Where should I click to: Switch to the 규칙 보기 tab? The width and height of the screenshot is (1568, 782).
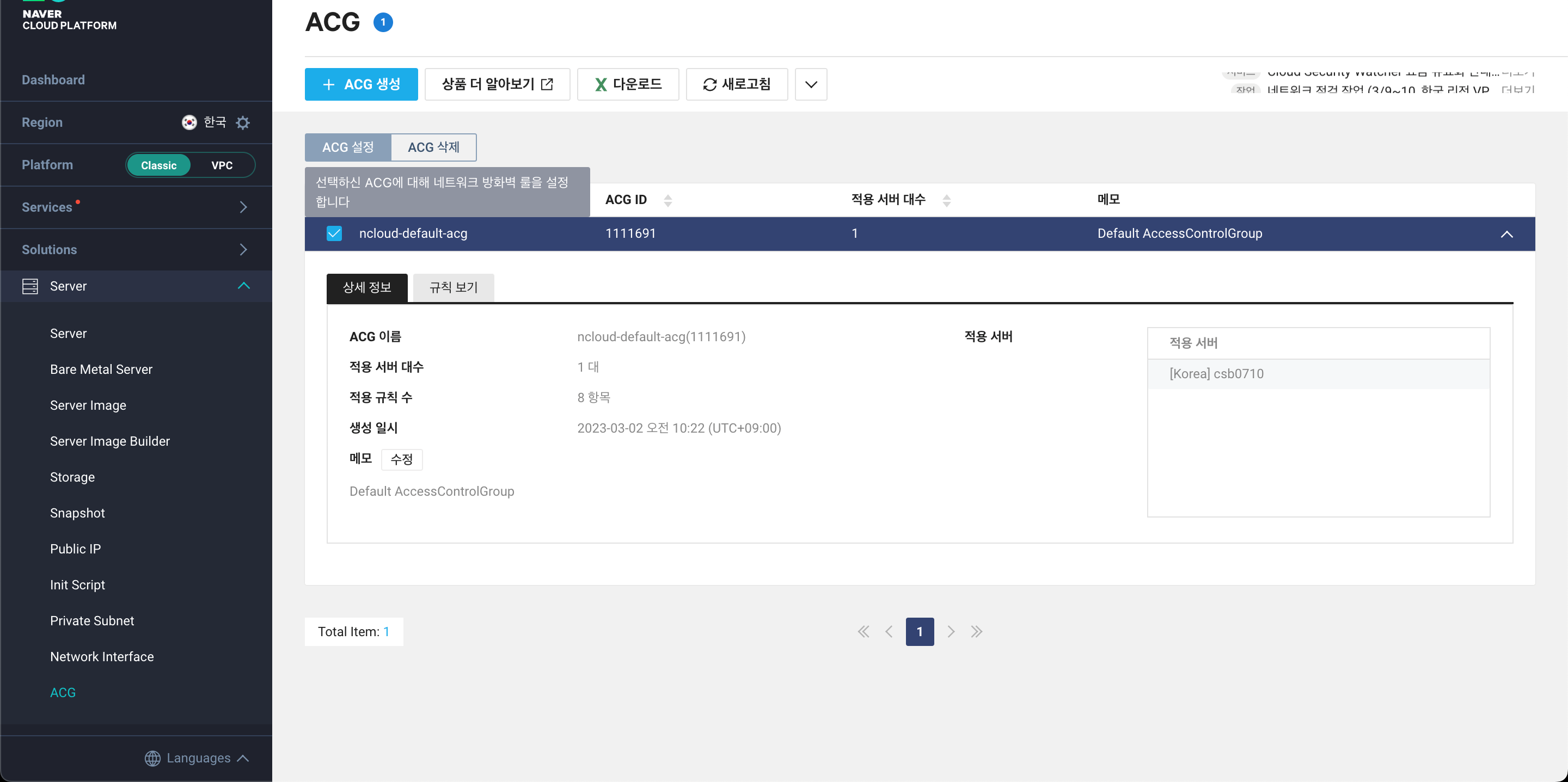click(454, 287)
